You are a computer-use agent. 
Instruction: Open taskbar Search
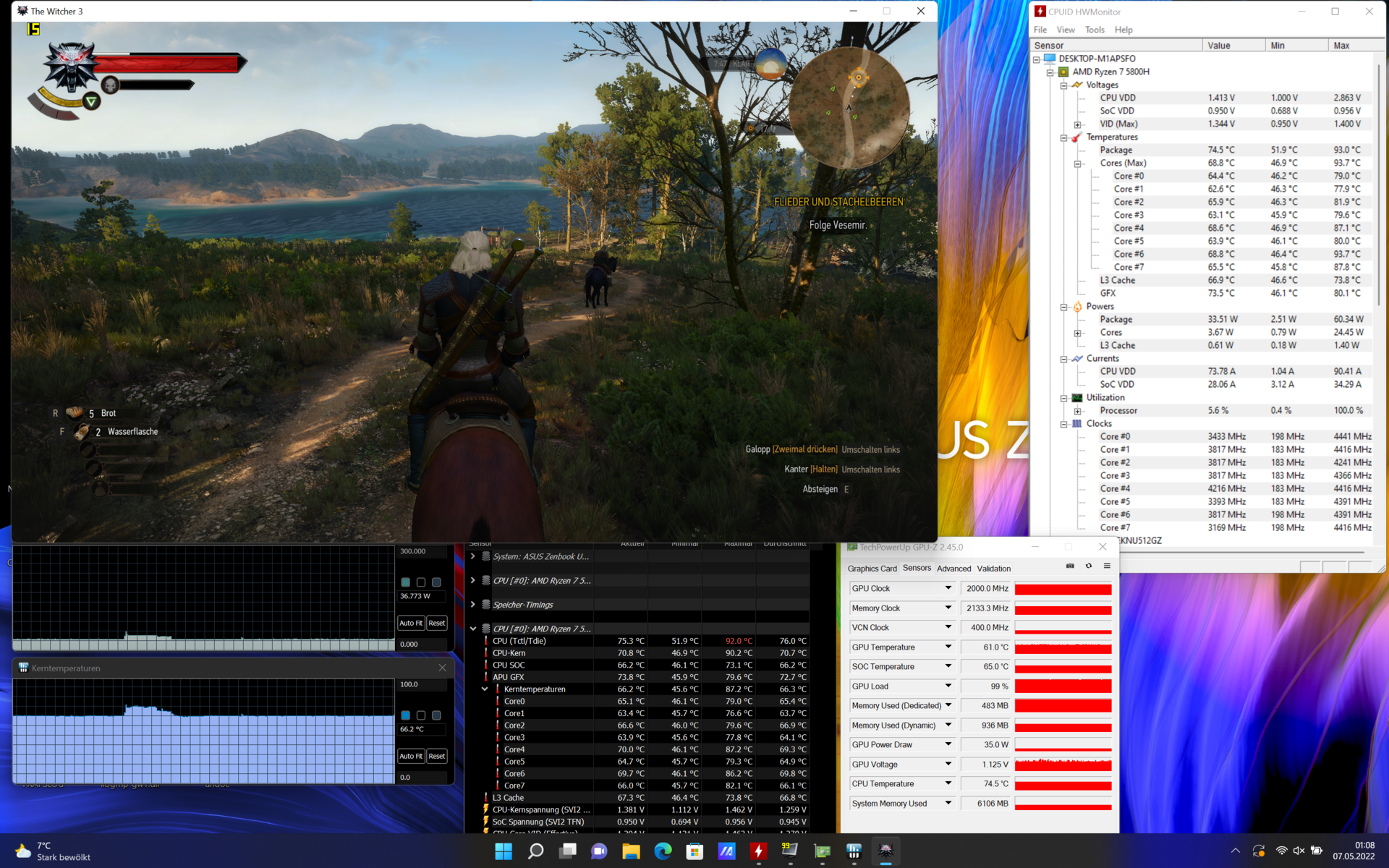tap(535, 851)
